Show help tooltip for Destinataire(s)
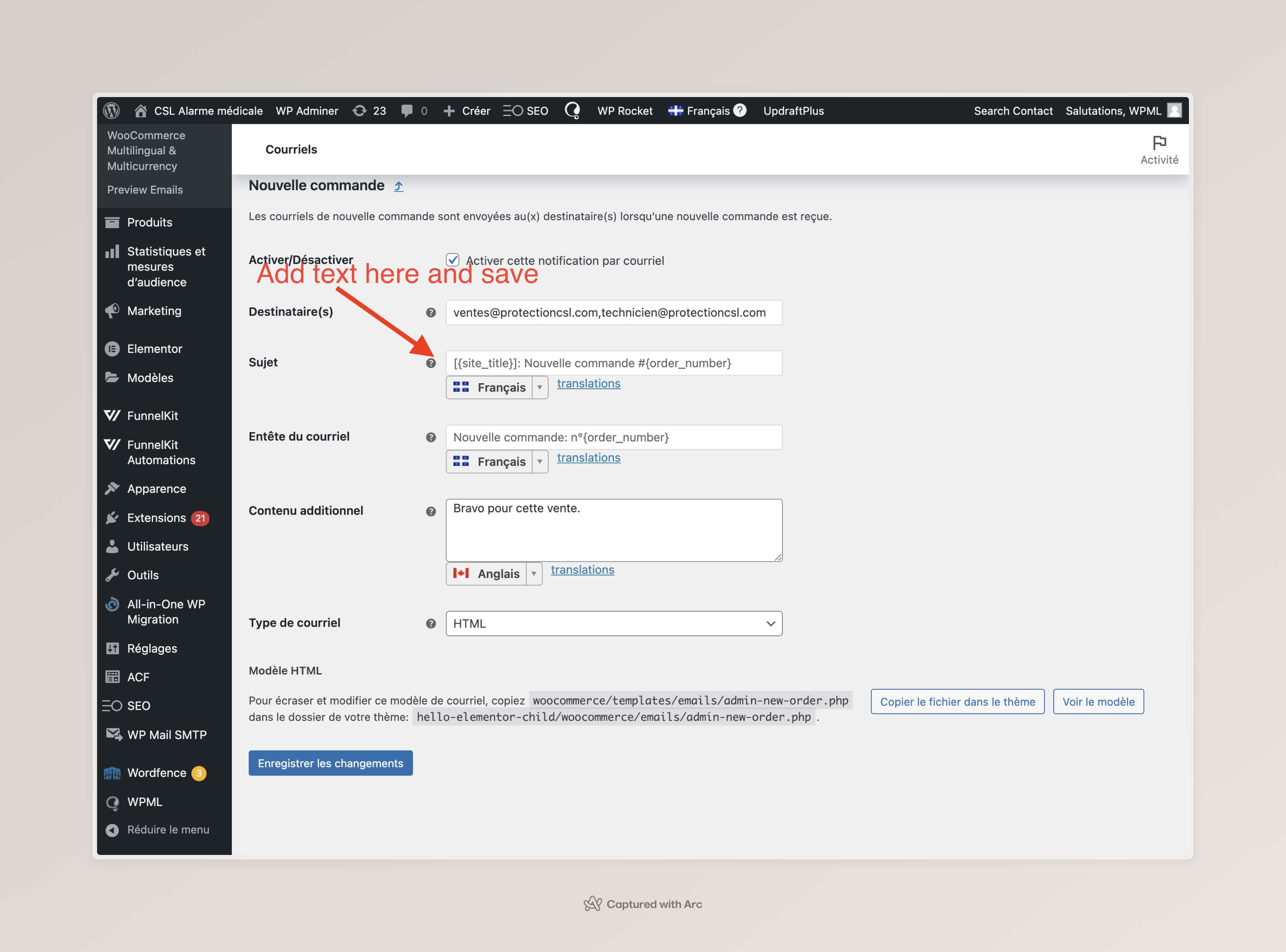This screenshot has width=1286, height=952. [x=430, y=312]
